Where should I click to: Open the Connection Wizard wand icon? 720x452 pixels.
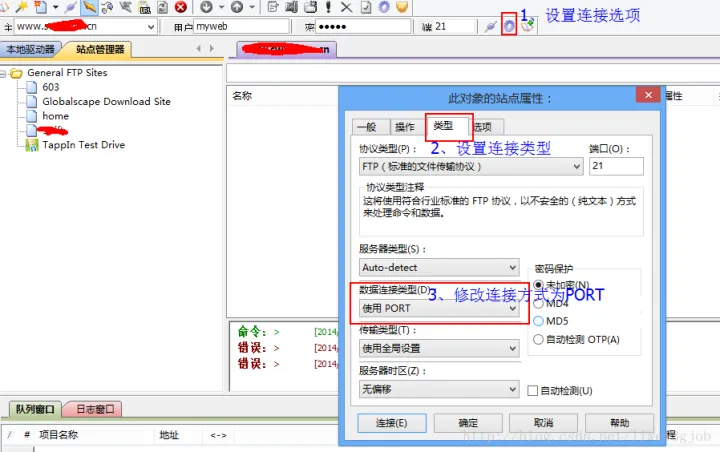pyautogui.click(x=21, y=6)
